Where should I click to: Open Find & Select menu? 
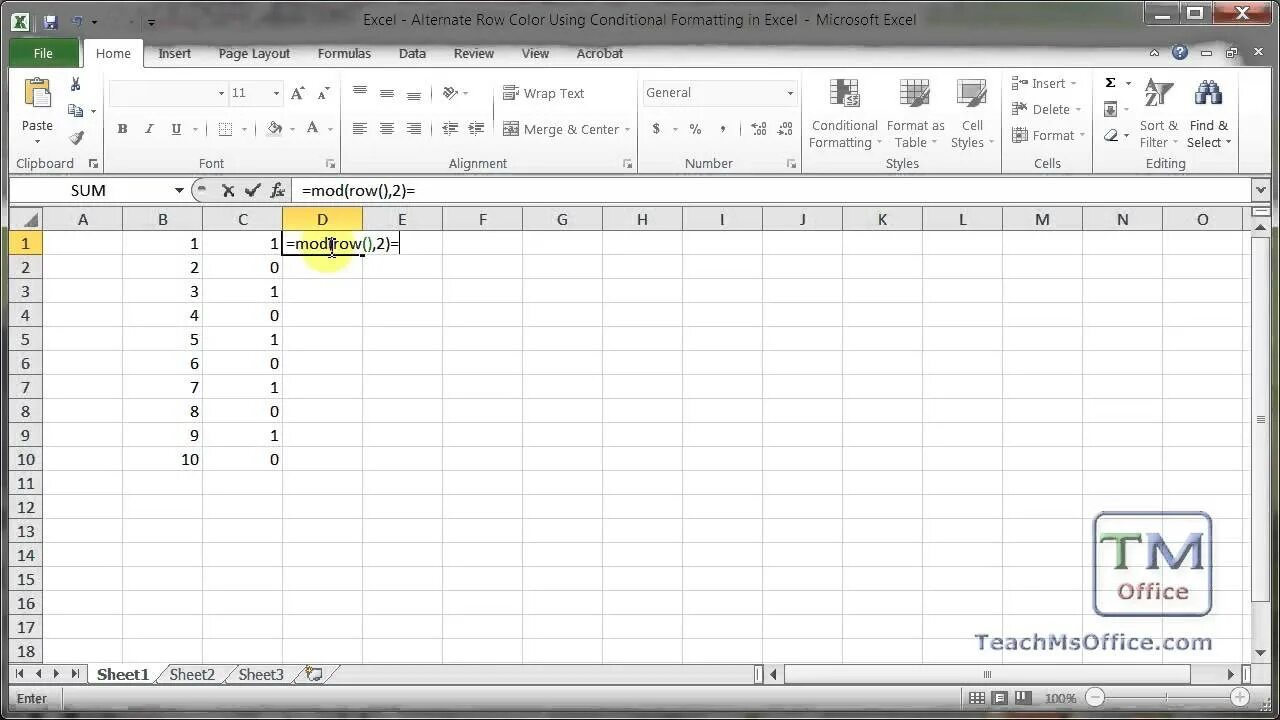click(1209, 114)
